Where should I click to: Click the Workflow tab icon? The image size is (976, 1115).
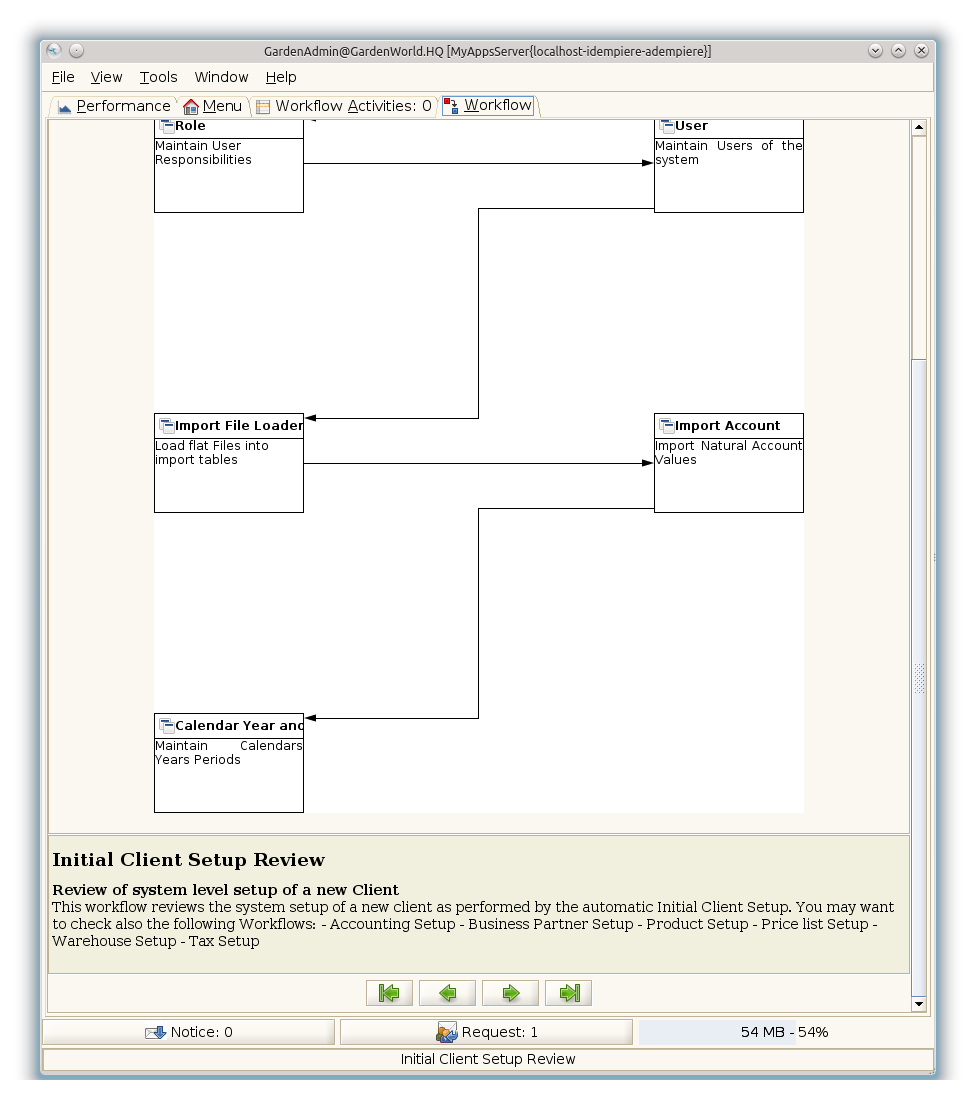click(x=451, y=106)
